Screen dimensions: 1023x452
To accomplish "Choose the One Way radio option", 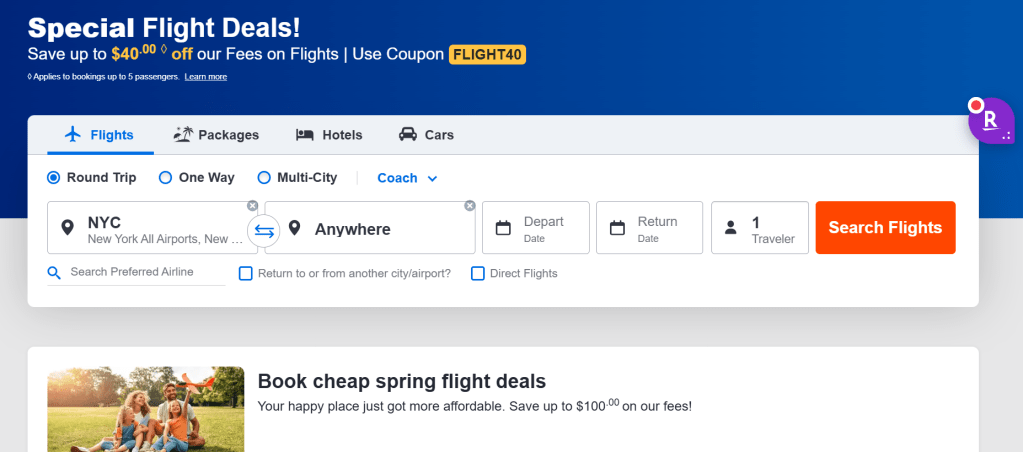I will click(166, 178).
